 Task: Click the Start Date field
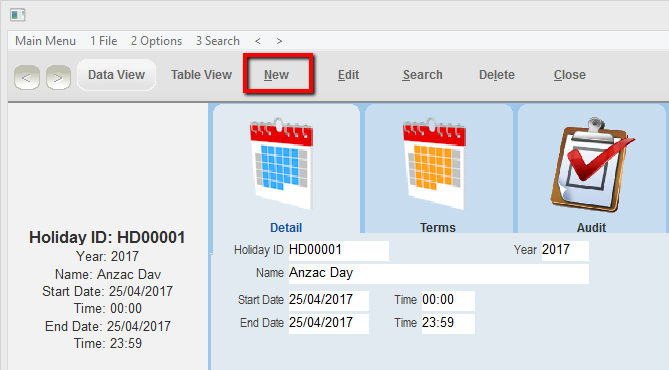click(329, 300)
